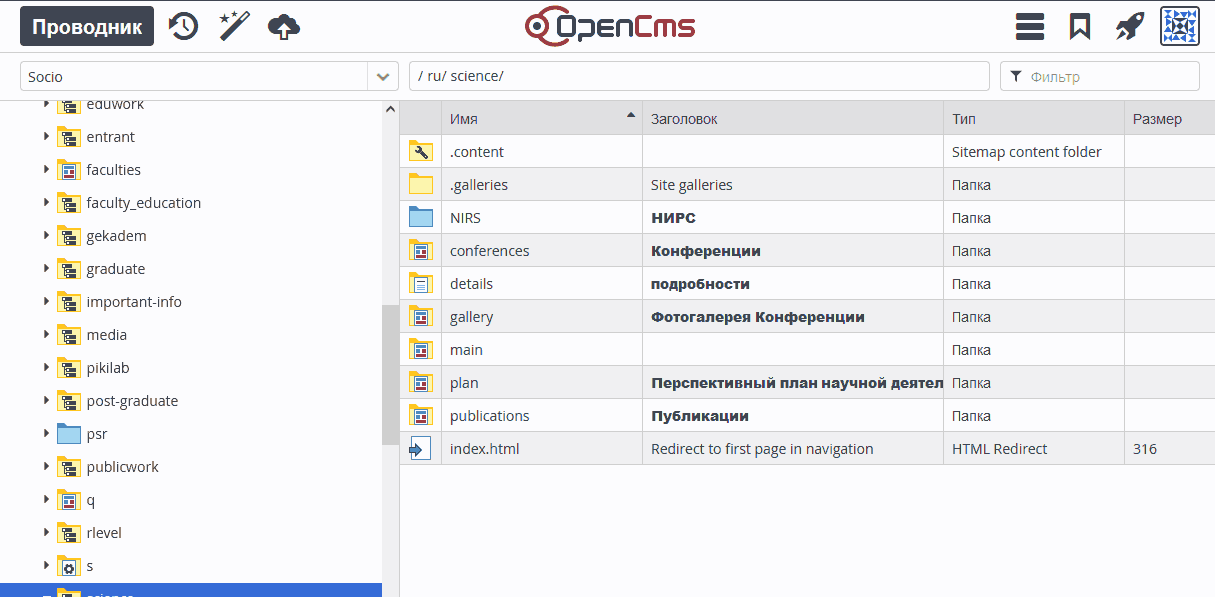Sort by the Имя column header
This screenshot has height=597, width=1215.
[540, 119]
